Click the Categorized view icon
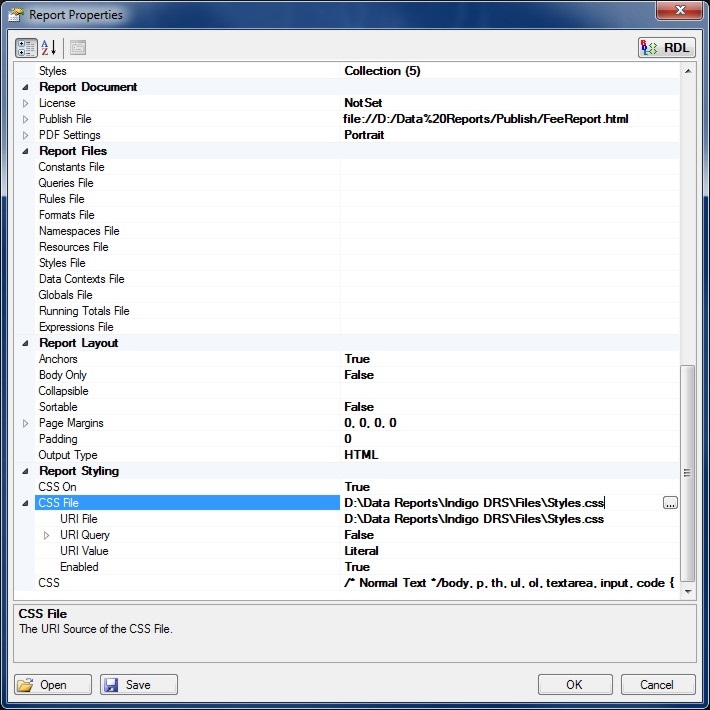This screenshot has width=710, height=710. click(27, 47)
